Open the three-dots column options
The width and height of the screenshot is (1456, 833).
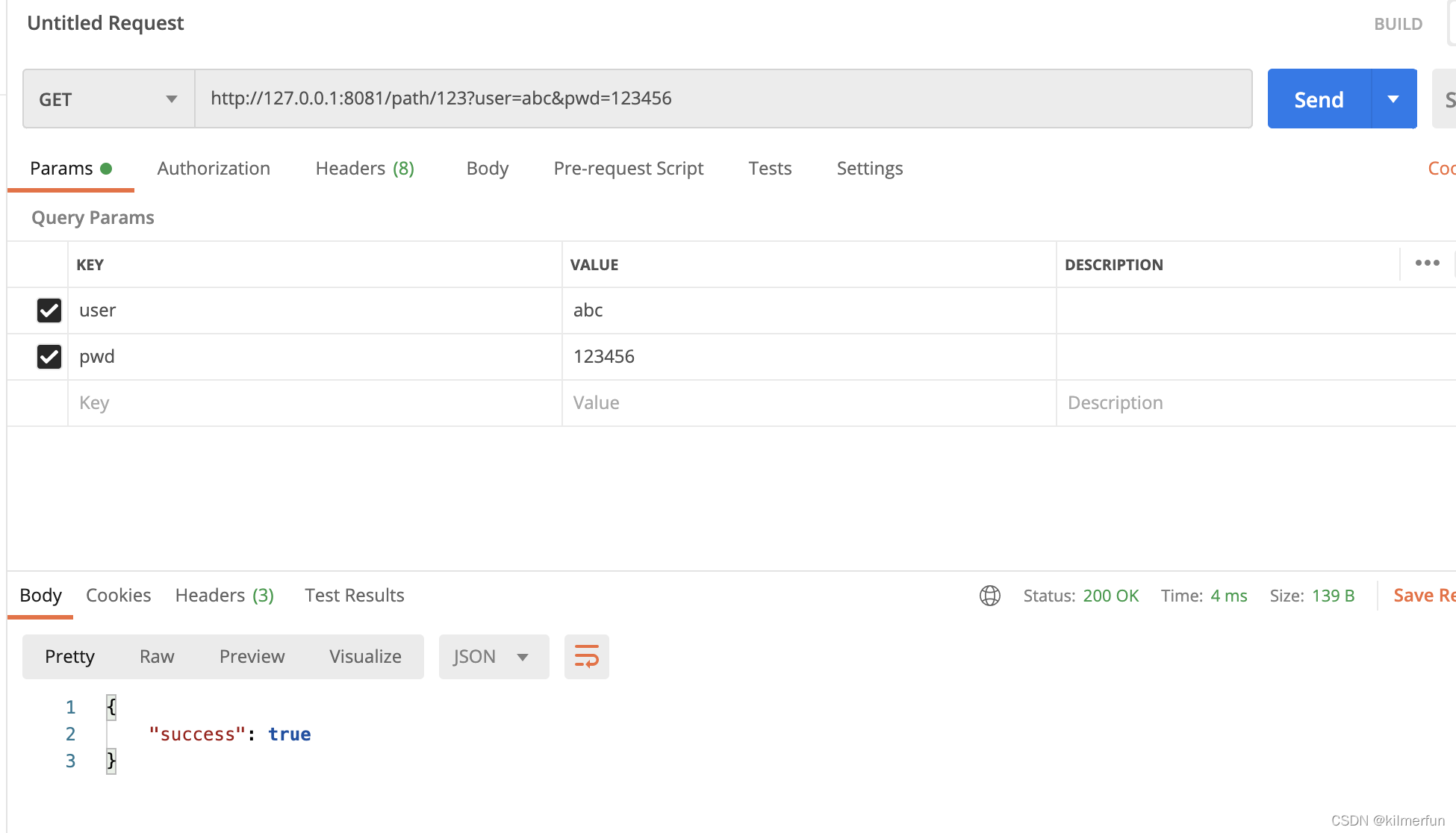pos(1427,263)
